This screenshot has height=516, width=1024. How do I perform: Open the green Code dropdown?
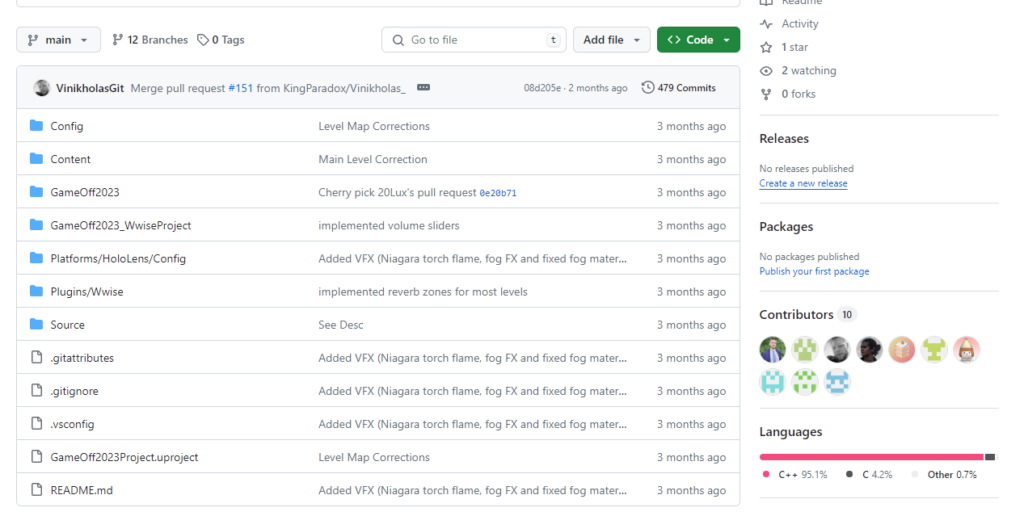click(698, 40)
